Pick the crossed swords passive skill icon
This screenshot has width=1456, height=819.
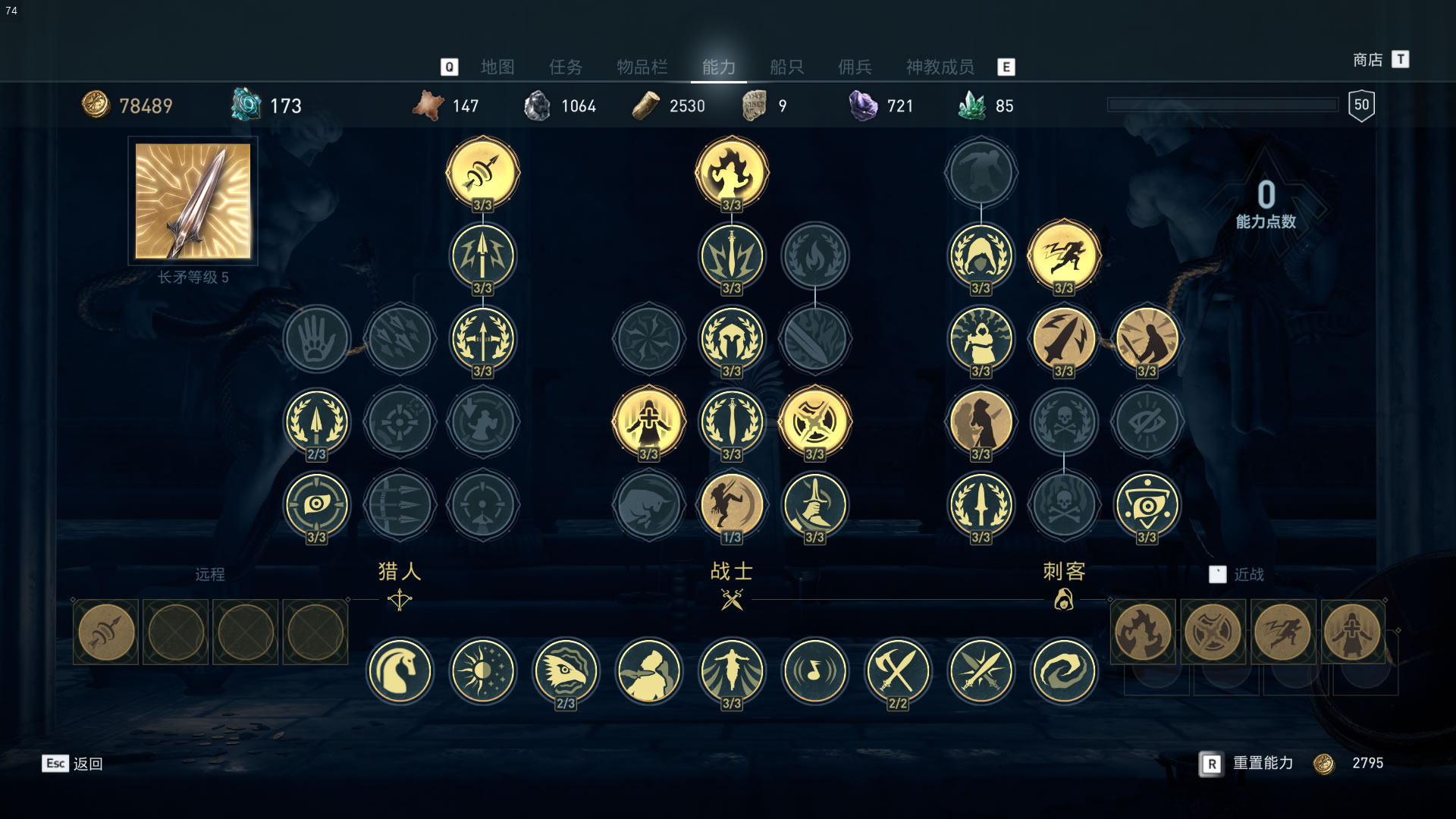(981, 670)
